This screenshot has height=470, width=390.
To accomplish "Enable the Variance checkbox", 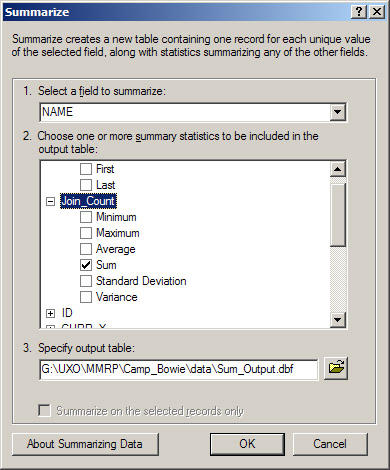I will pos(86,297).
